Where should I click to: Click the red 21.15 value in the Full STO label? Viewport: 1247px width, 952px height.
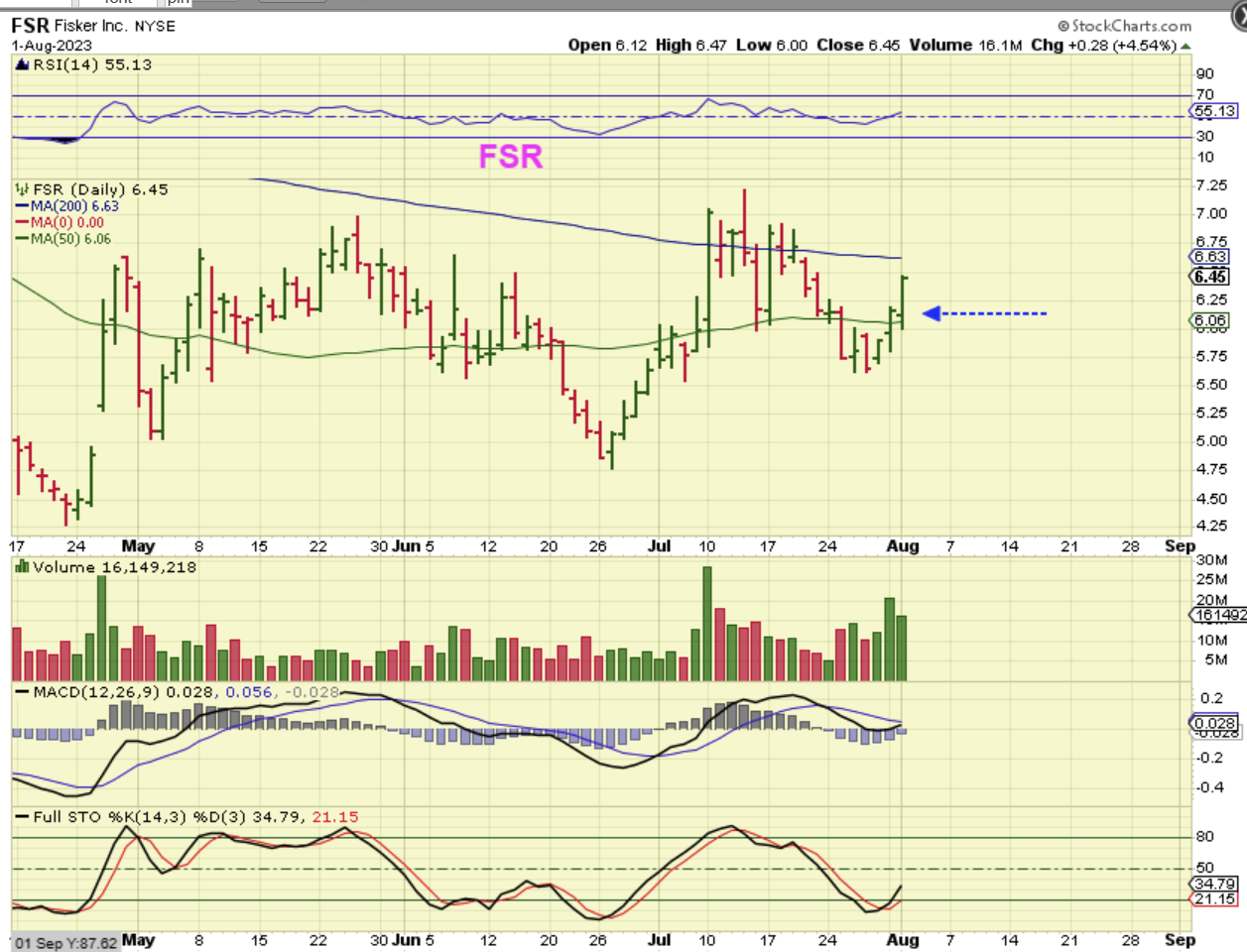(335, 817)
